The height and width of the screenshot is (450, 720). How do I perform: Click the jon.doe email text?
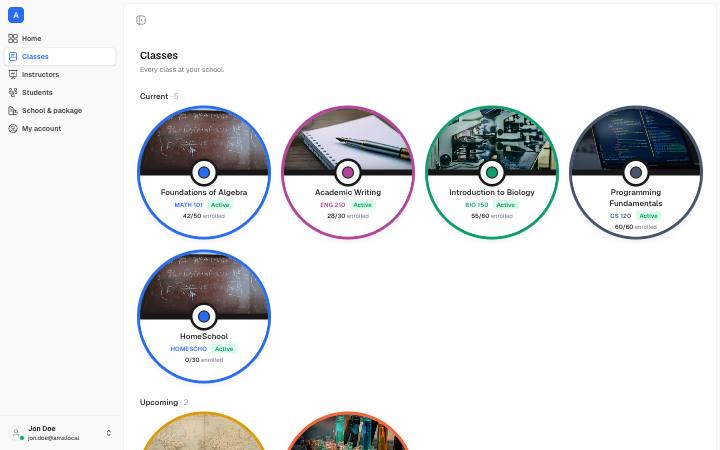pos(53,438)
